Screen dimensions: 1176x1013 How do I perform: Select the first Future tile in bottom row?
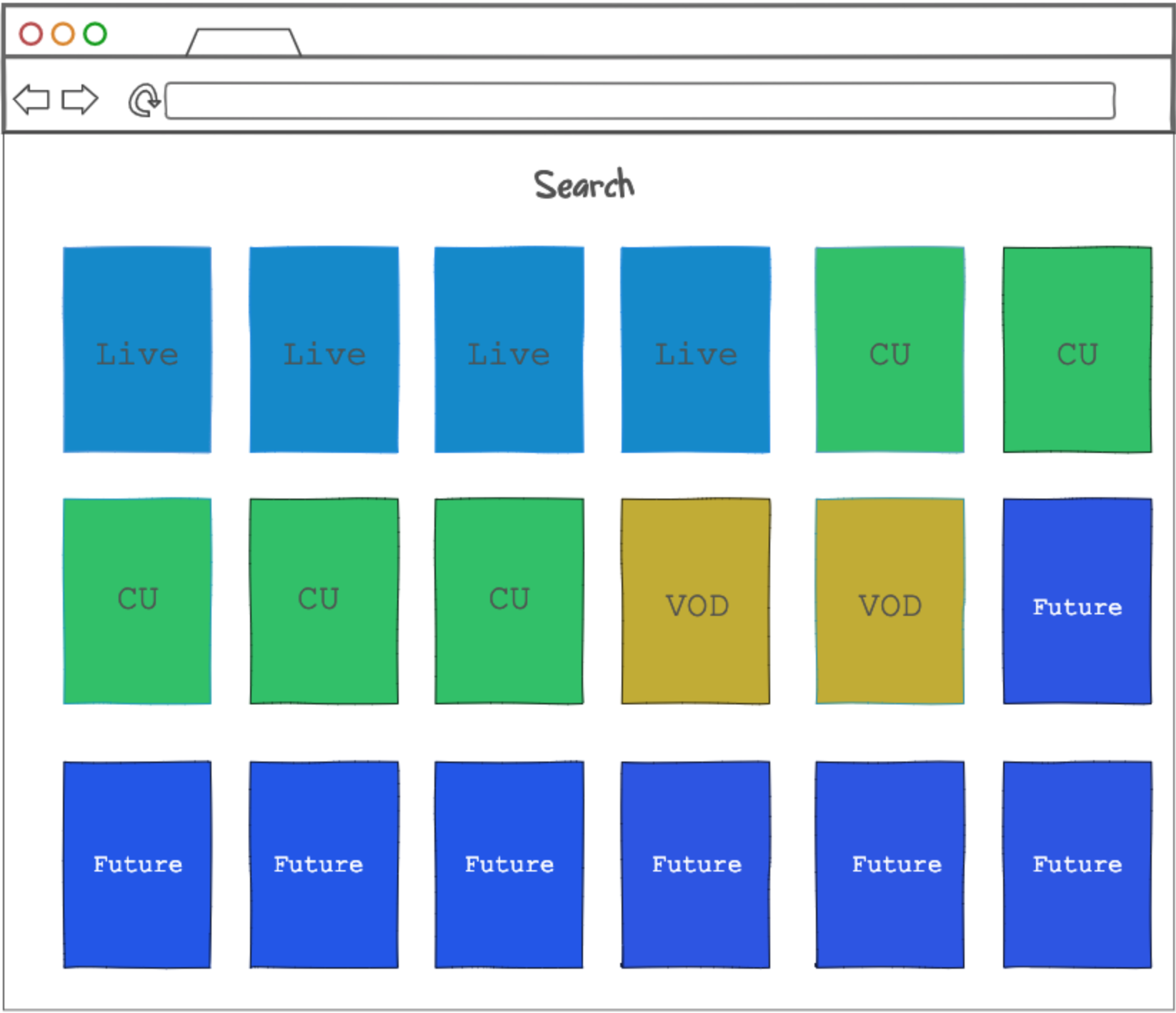[137, 864]
